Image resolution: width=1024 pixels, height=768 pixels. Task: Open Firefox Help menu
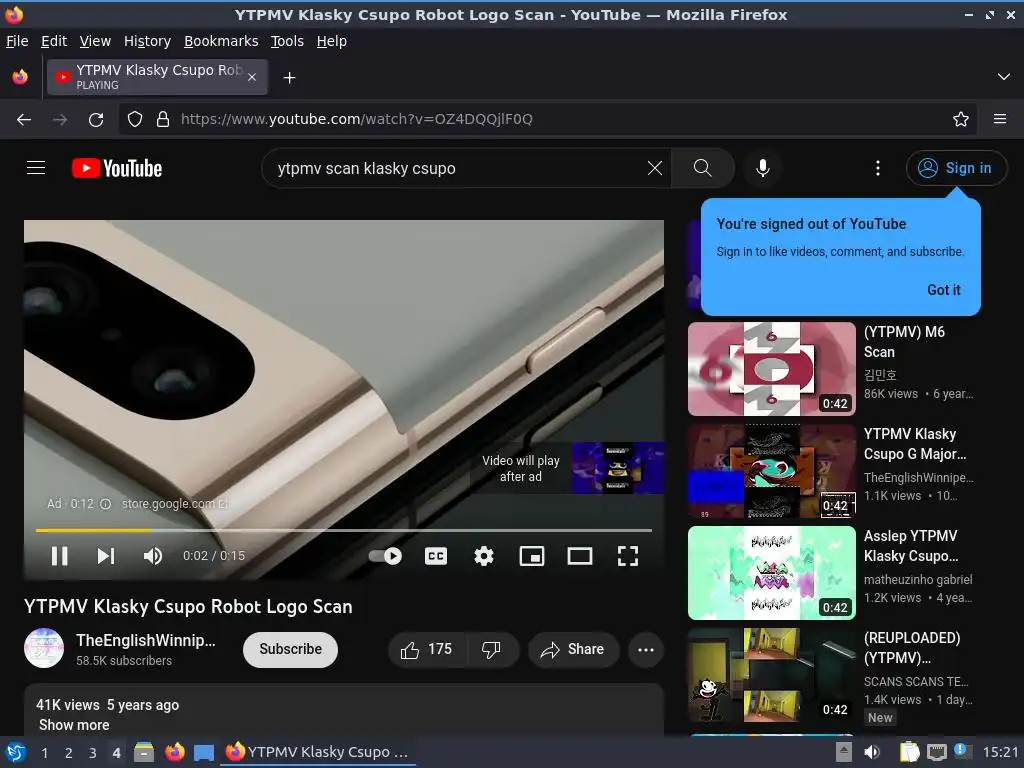pos(332,41)
